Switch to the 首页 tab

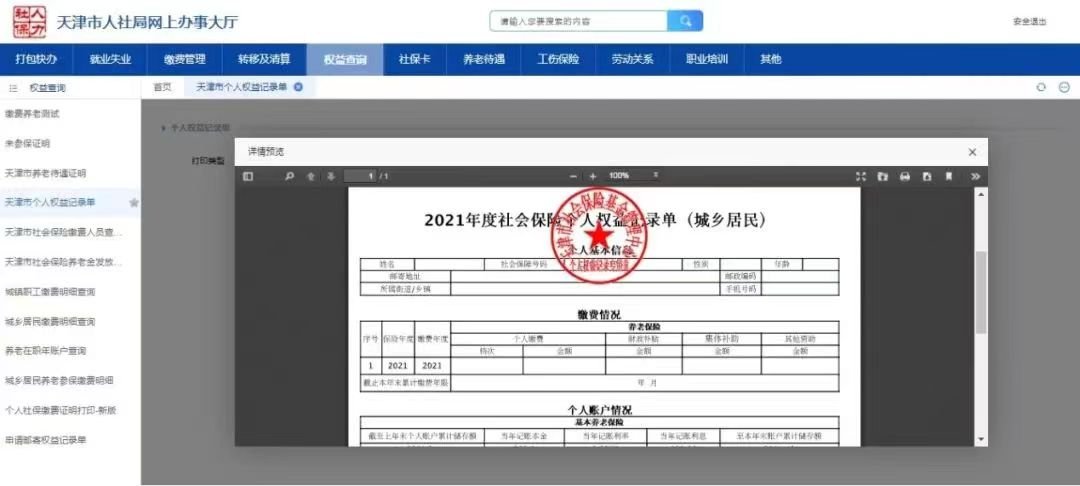click(x=163, y=87)
